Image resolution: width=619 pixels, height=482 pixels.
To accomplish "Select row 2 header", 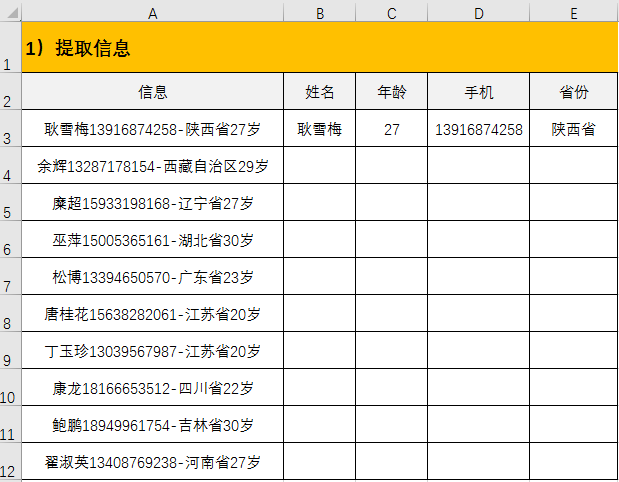I will [10, 91].
